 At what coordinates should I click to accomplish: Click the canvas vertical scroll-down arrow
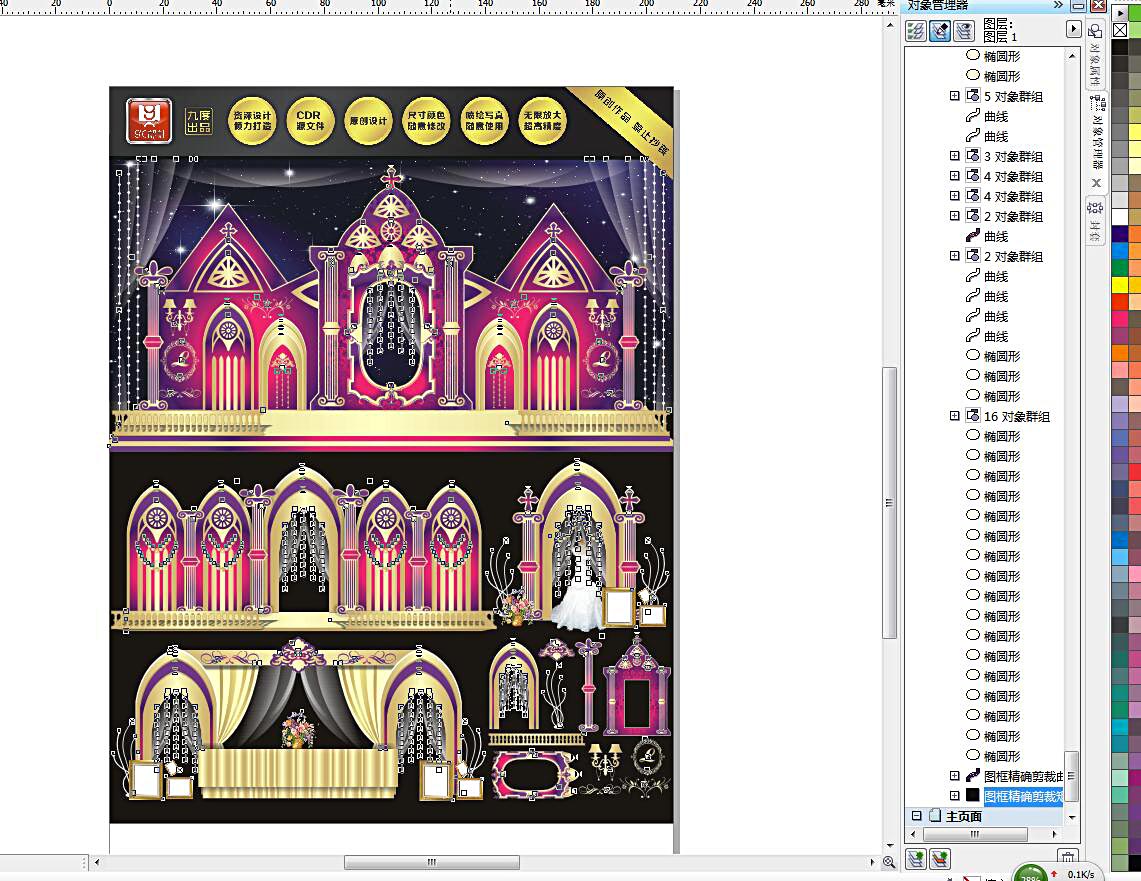tap(889, 846)
